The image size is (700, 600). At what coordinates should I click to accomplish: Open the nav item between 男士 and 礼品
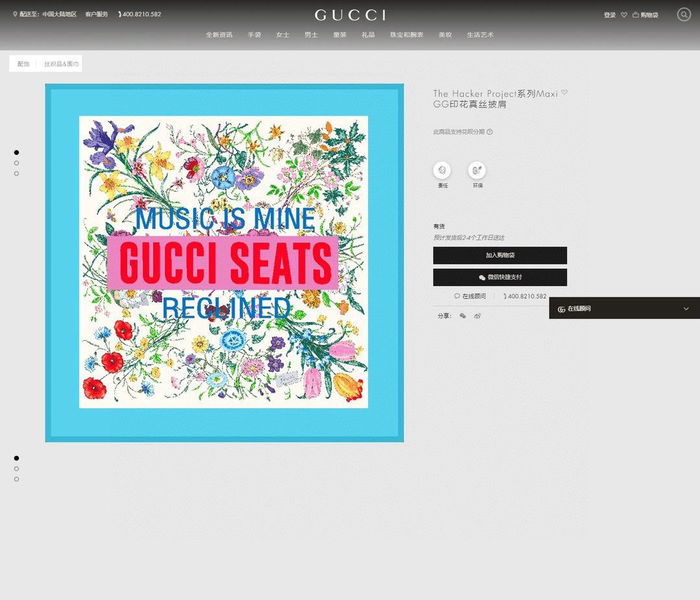pos(339,34)
